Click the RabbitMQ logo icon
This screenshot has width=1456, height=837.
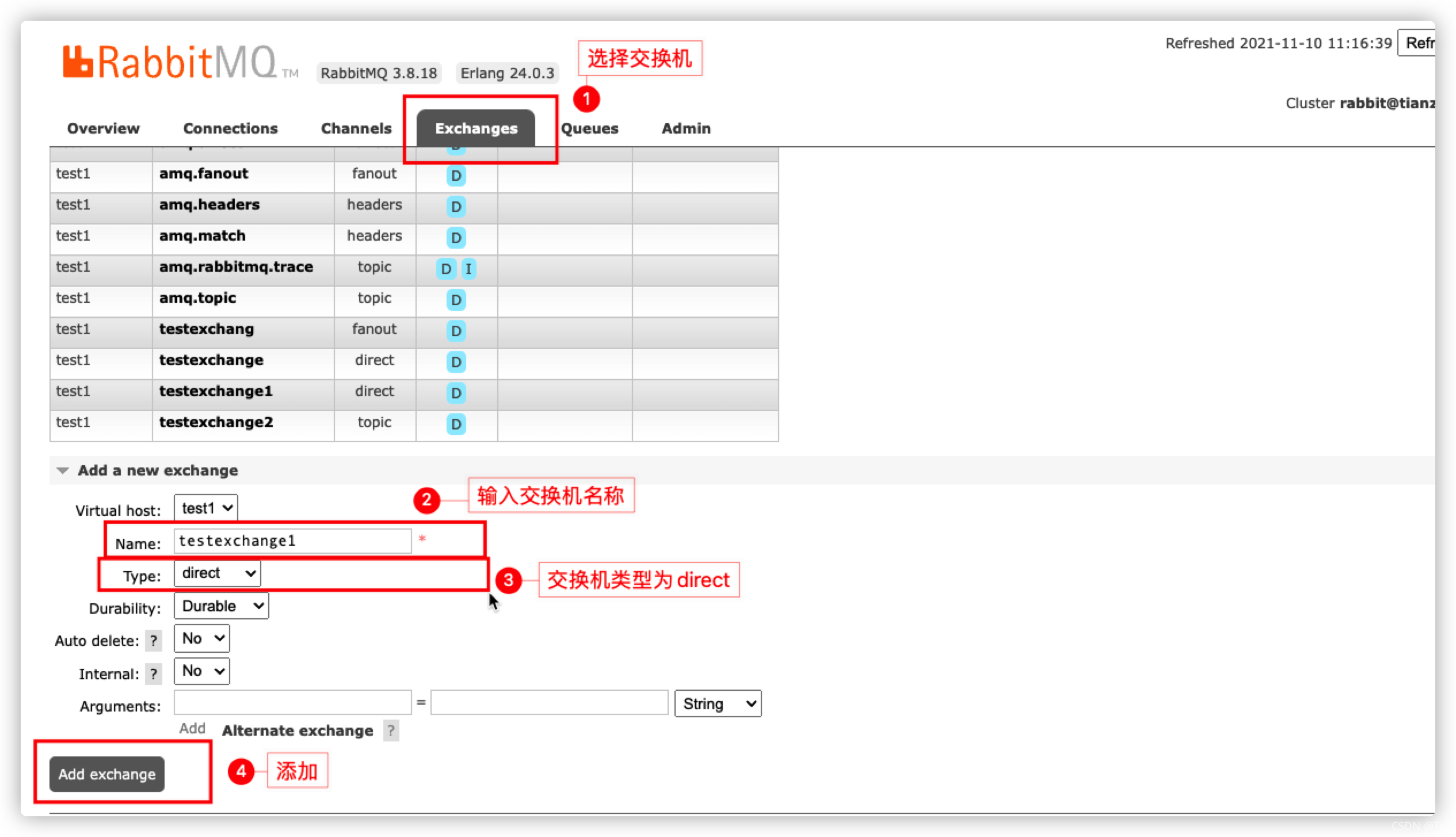[78, 62]
